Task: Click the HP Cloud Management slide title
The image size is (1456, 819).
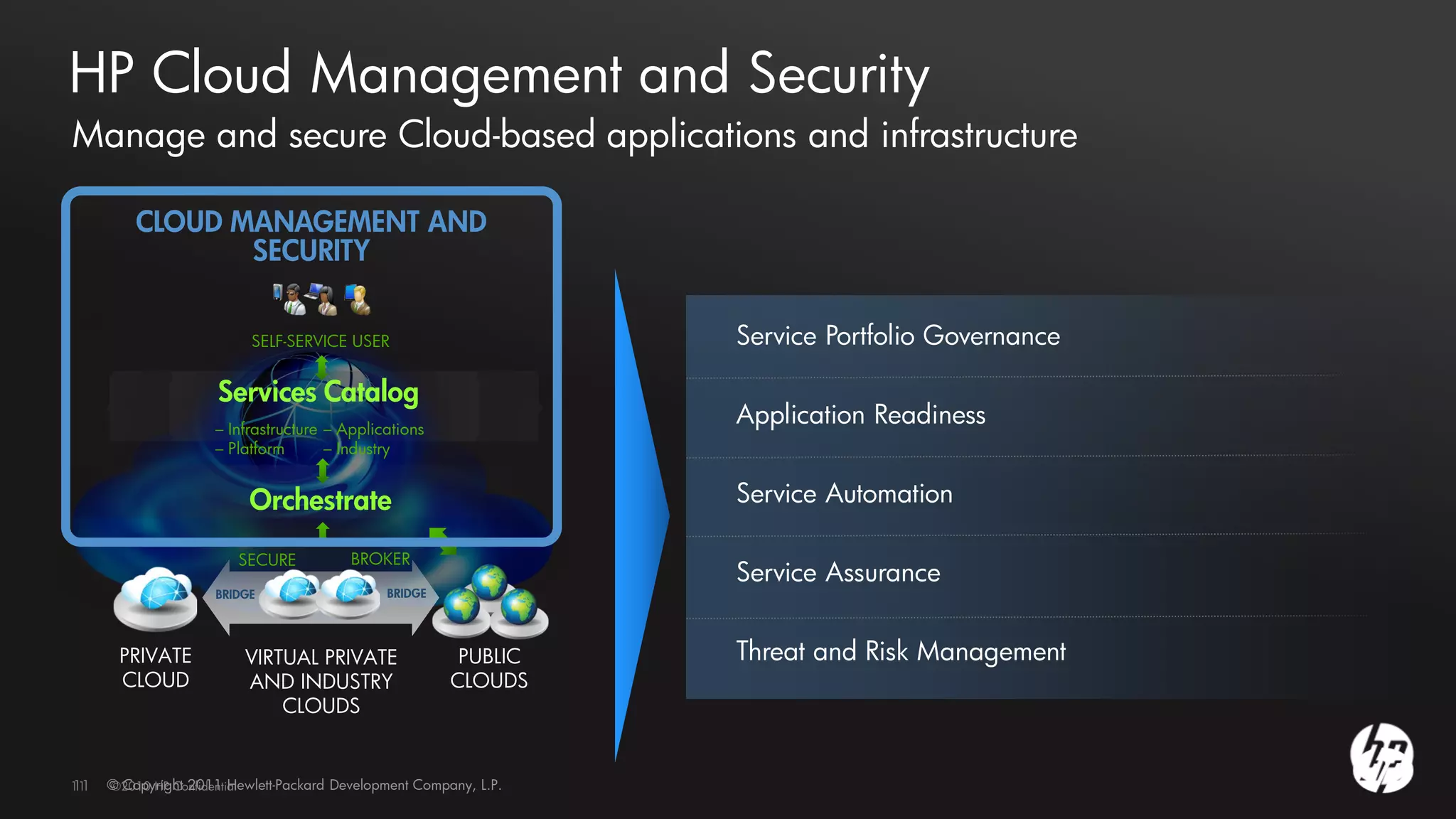Action: pos(499,73)
